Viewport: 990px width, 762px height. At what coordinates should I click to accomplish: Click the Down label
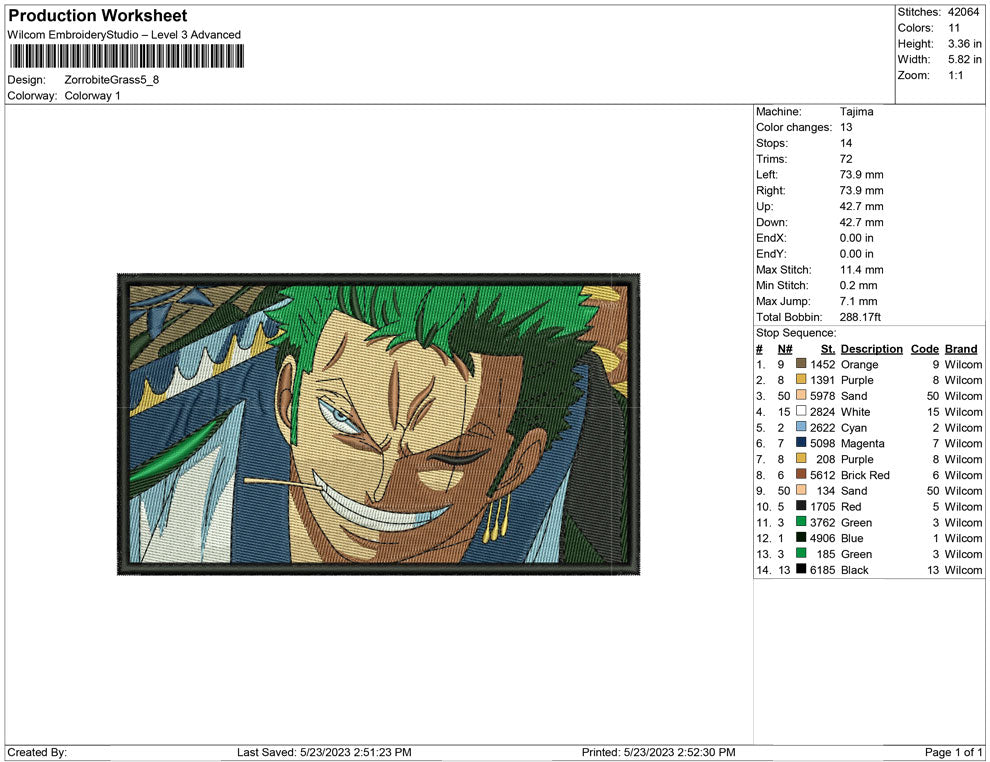772,222
